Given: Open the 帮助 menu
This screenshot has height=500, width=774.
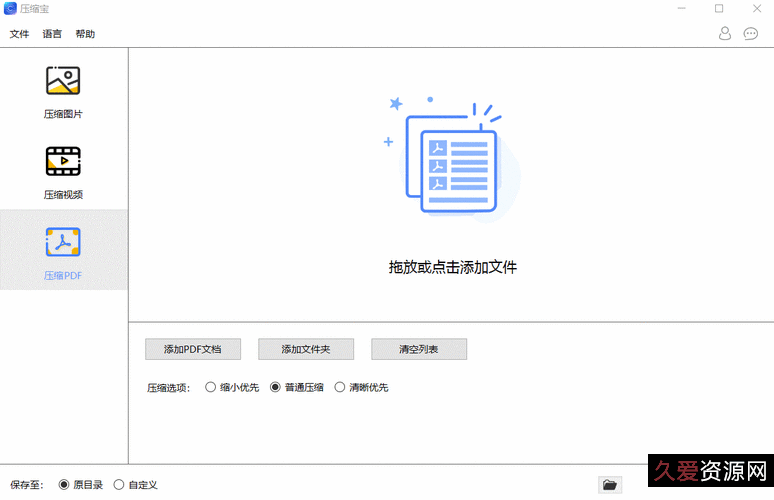Looking at the screenshot, I should coord(85,34).
